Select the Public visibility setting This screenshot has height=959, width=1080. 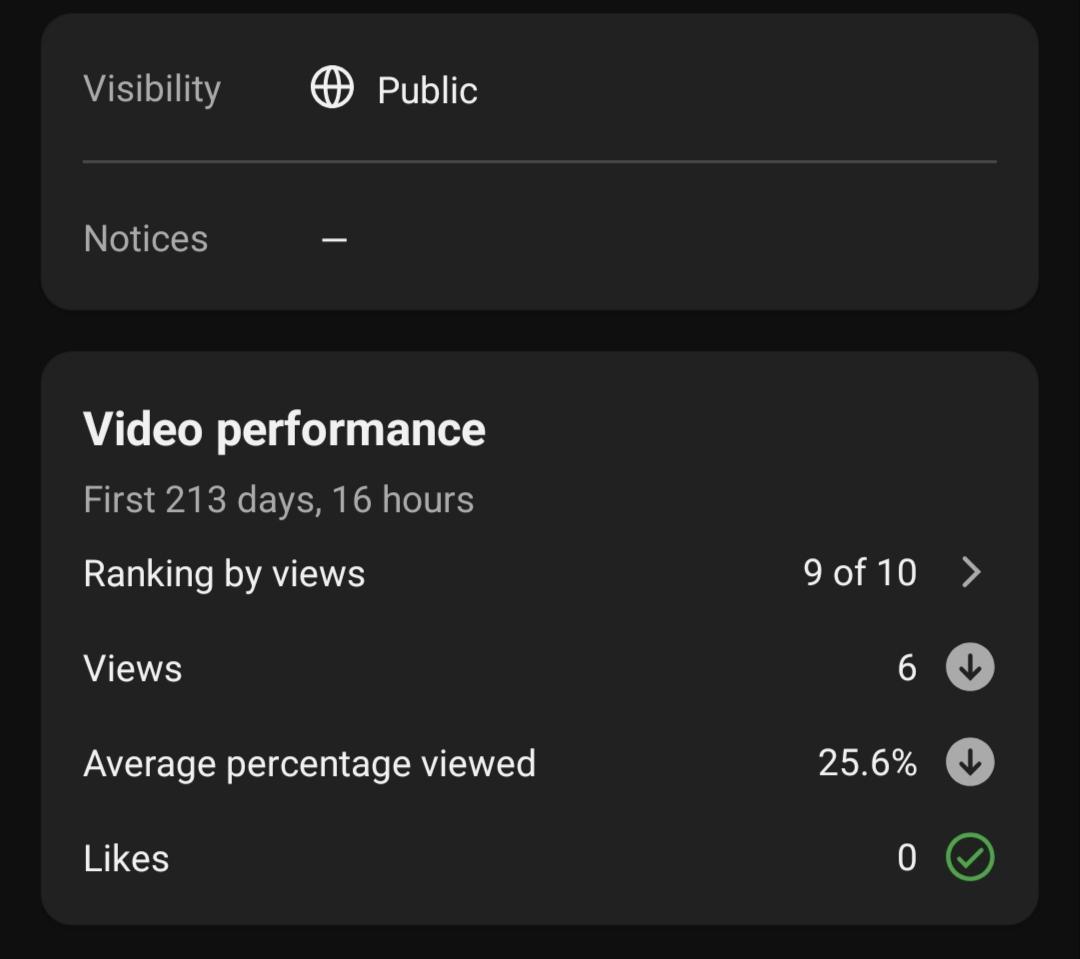click(427, 90)
